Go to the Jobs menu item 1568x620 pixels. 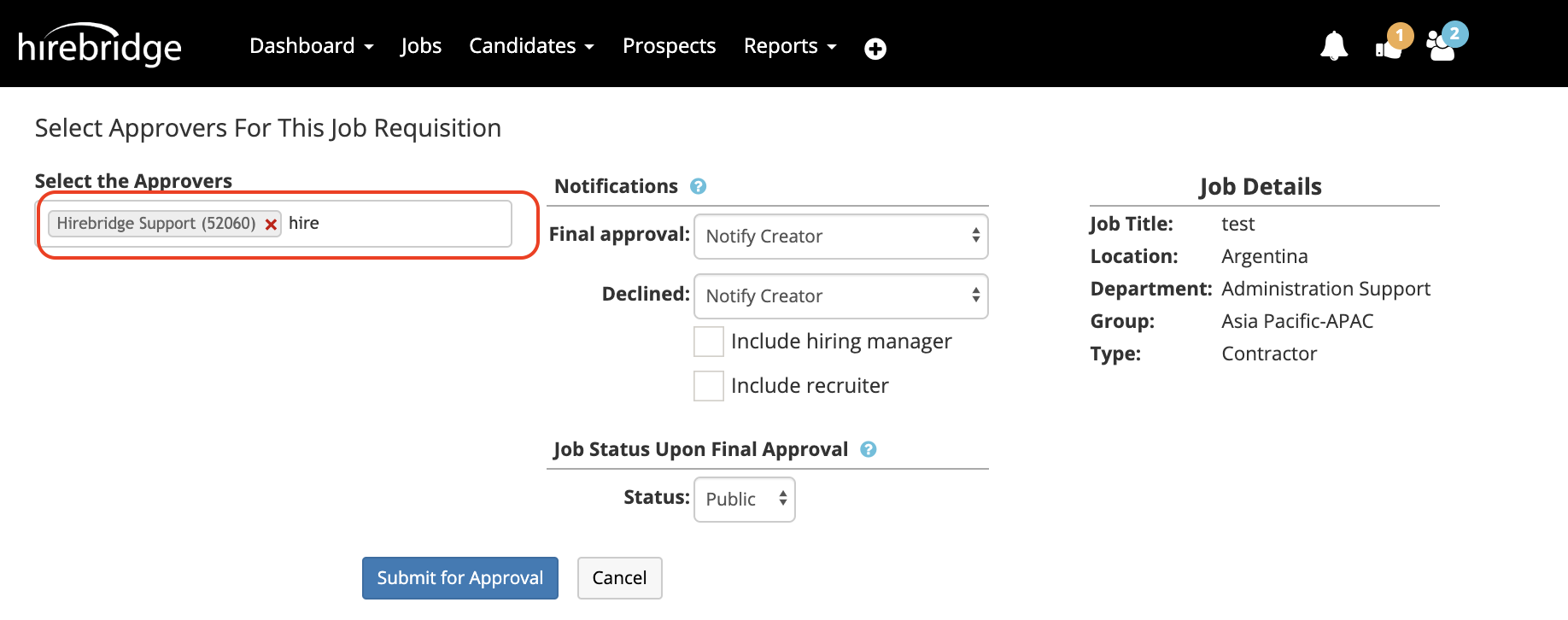pyautogui.click(x=421, y=46)
